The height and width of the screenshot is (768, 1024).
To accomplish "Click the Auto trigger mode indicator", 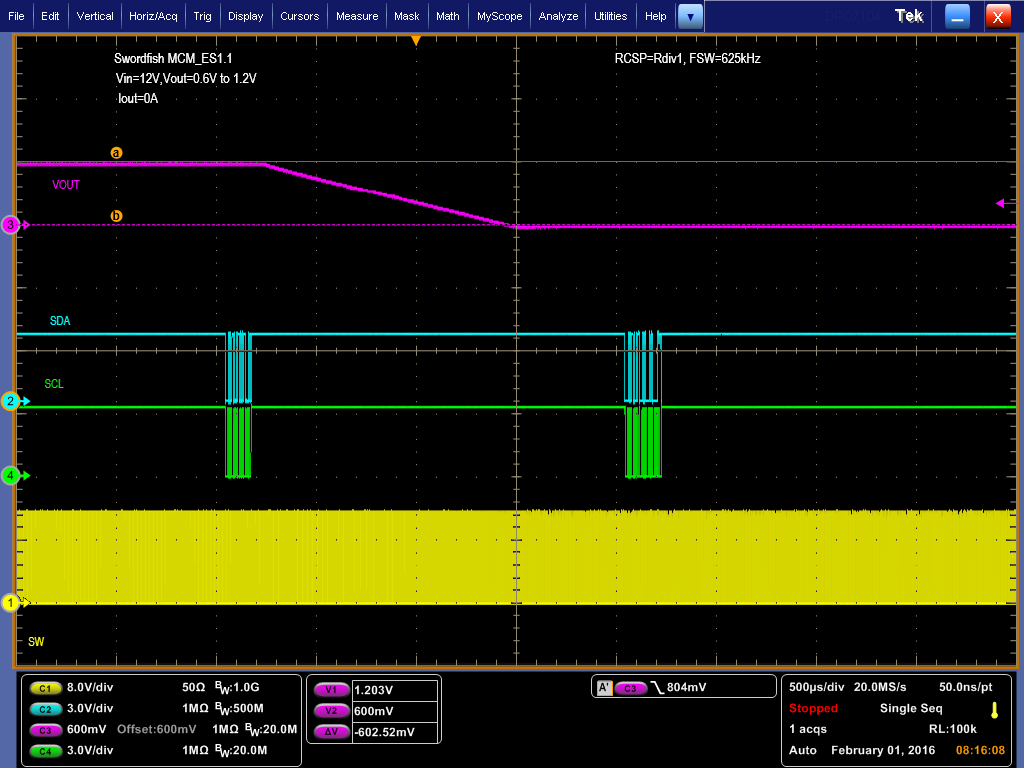I will (802, 750).
